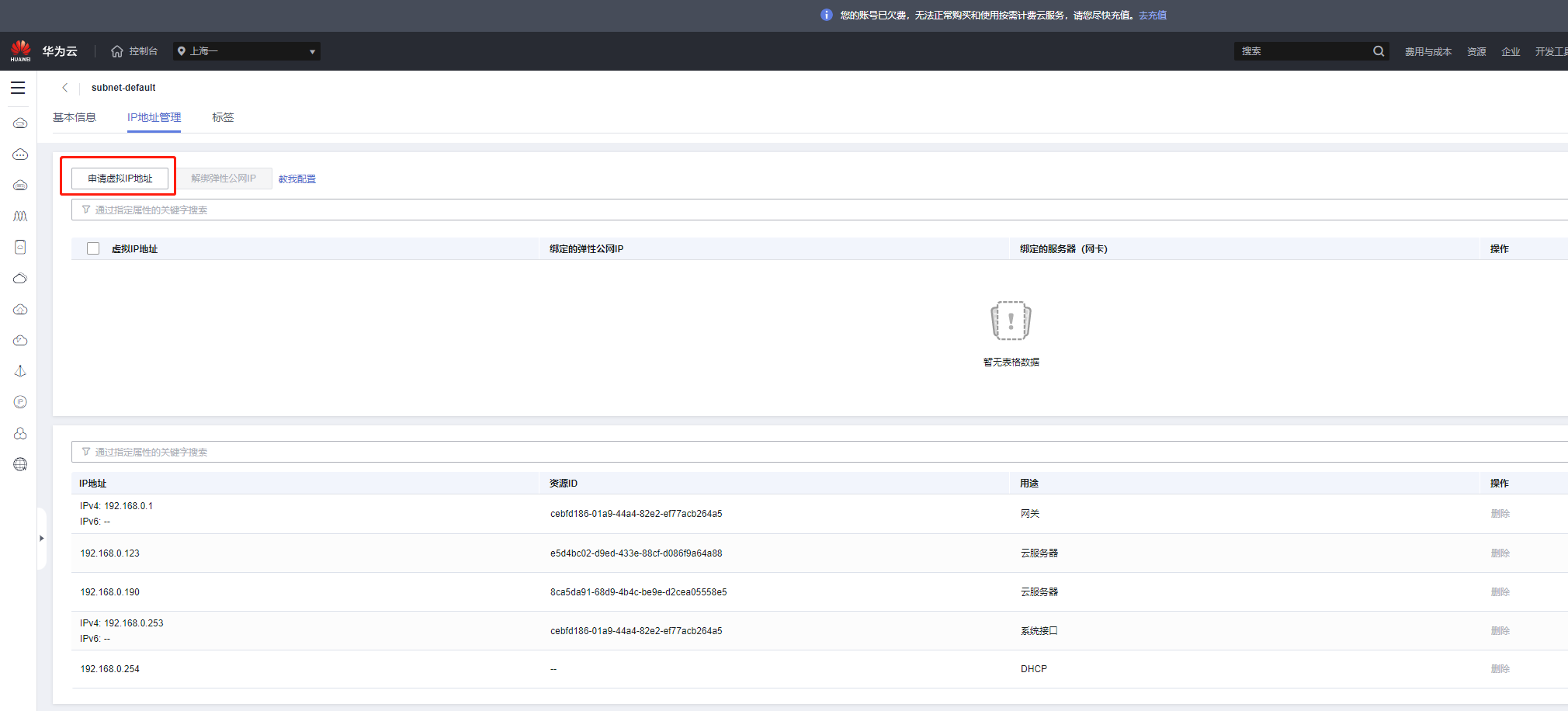Click the filter icon in the IP address list search box
Screen dimensions: 1568x711
click(x=86, y=452)
